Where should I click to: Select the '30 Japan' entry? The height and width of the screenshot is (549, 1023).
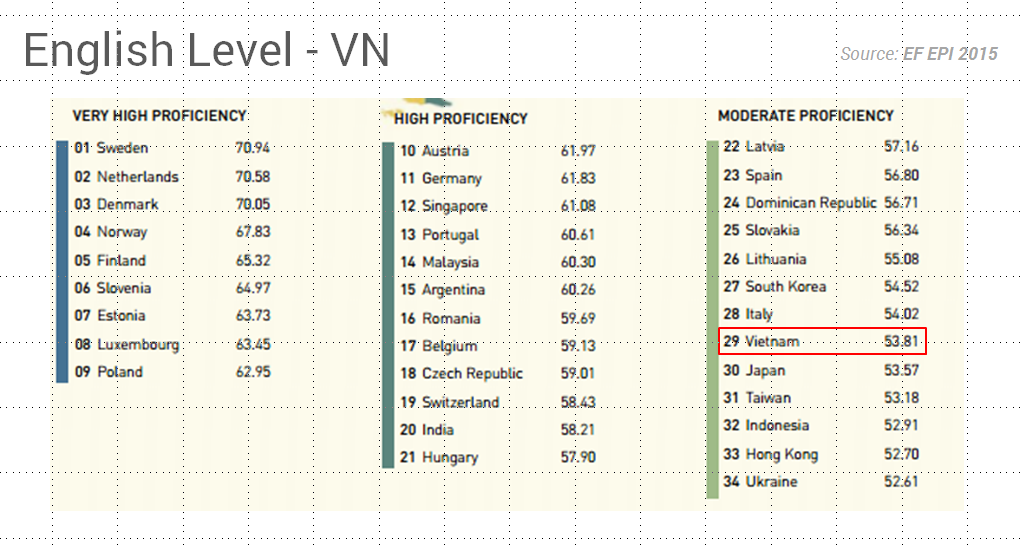pyautogui.click(x=754, y=371)
